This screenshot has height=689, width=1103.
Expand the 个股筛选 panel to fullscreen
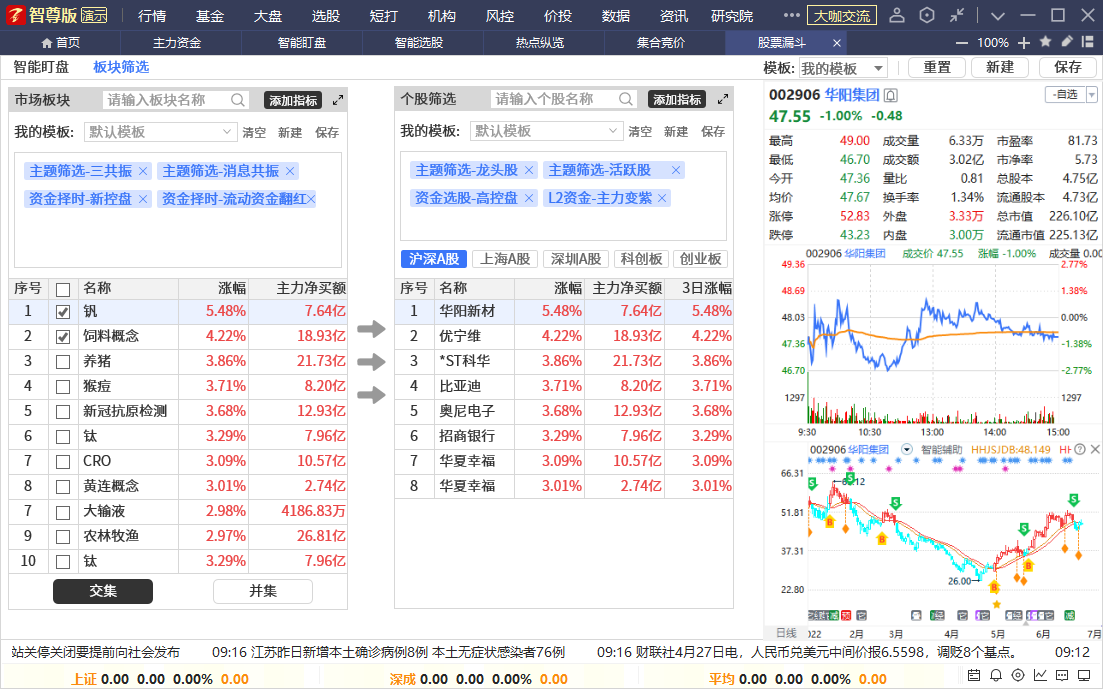[722, 99]
